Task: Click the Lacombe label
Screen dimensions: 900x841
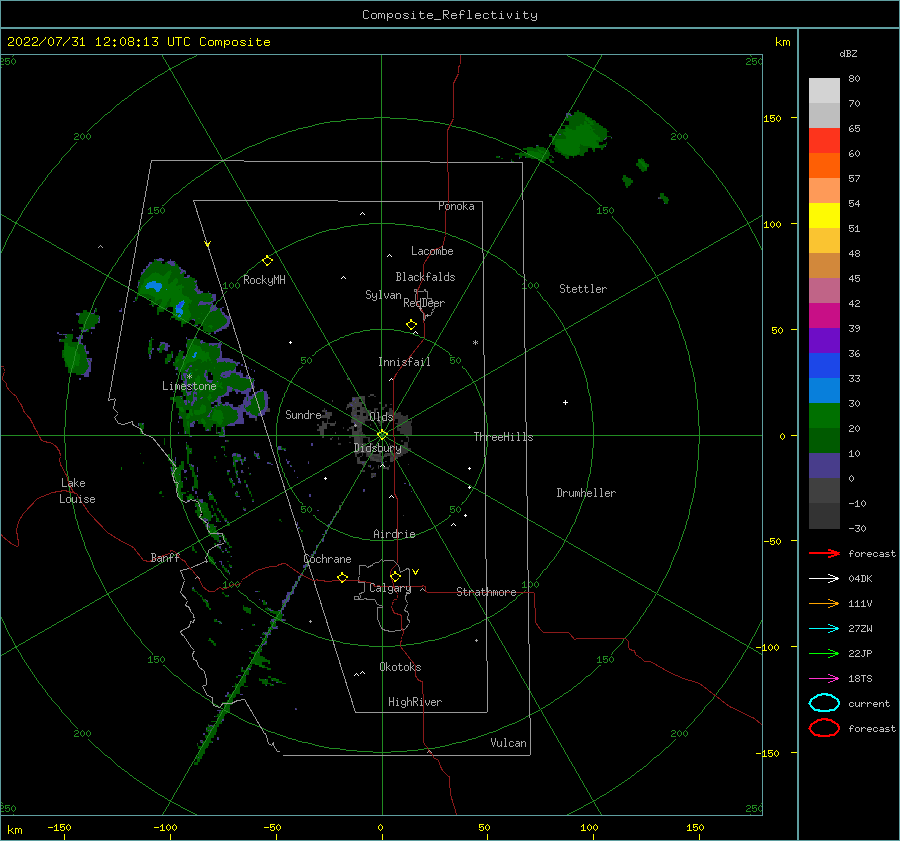Action: pyautogui.click(x=432, y=251)
